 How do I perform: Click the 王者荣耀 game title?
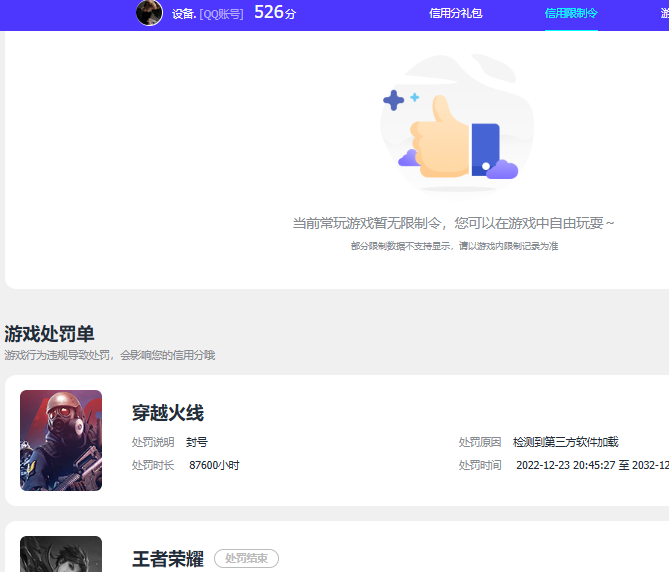coord(168,559)
